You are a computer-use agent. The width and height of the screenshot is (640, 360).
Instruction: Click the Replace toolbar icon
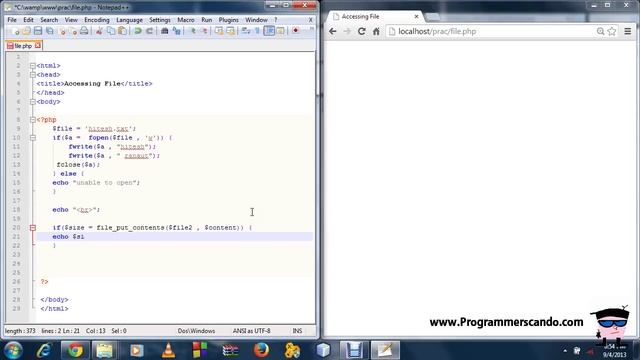[x=176, y=31]
